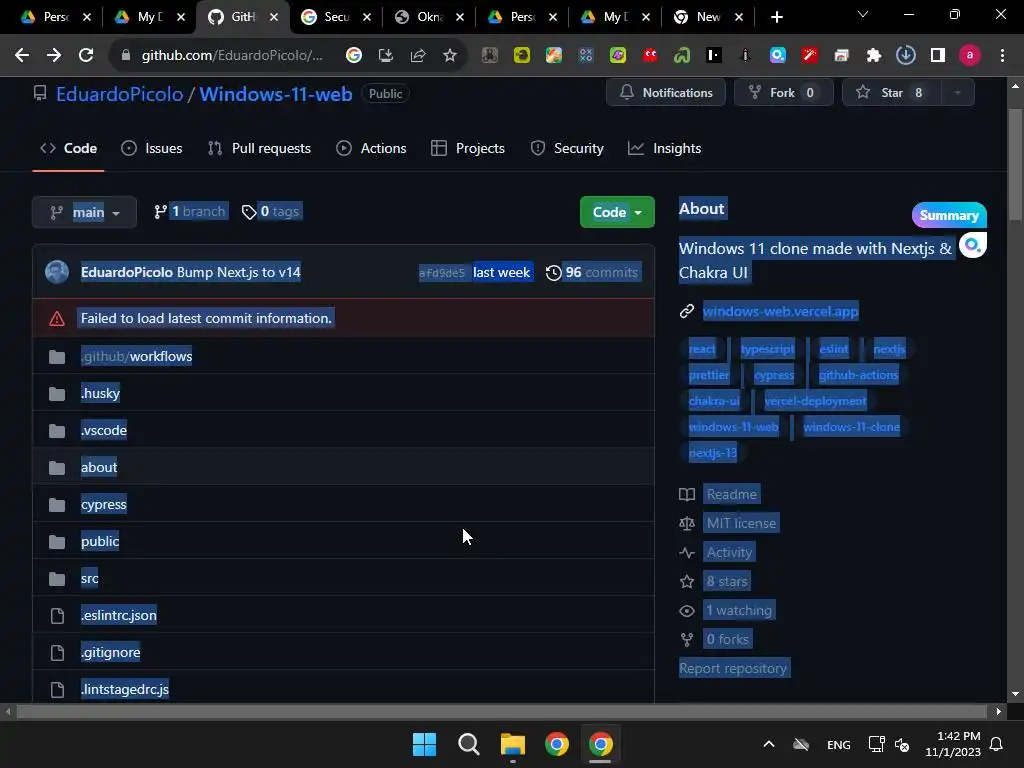This screenshot has height=768, width=1024.
Task: Go back to the previous page
Action: pos(22,56)
